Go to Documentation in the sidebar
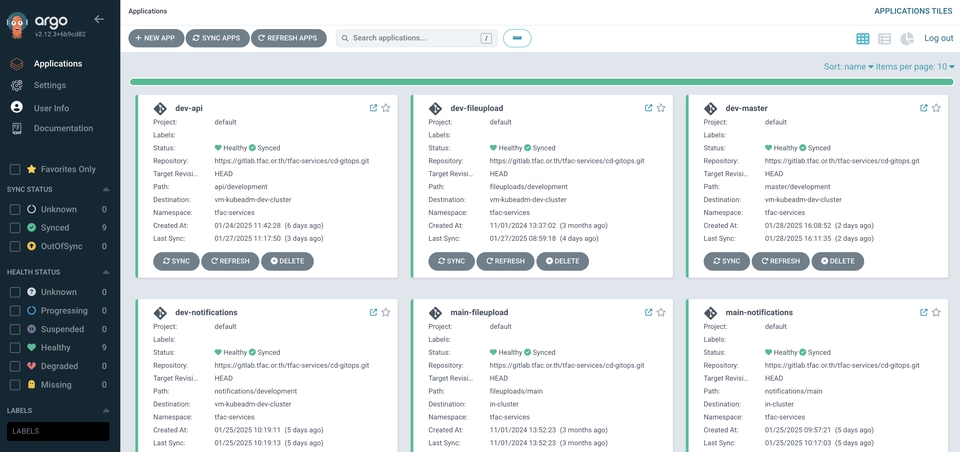Image resolution: width=960 pixels, height=452 pixels. click(x=64, y=129)
